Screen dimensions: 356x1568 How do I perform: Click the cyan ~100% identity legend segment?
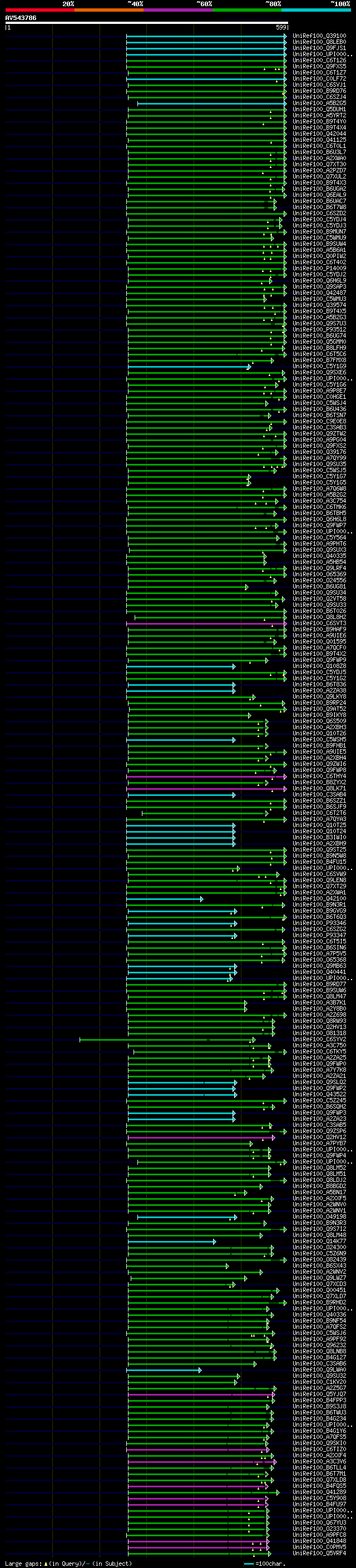(x=317, y=10)
